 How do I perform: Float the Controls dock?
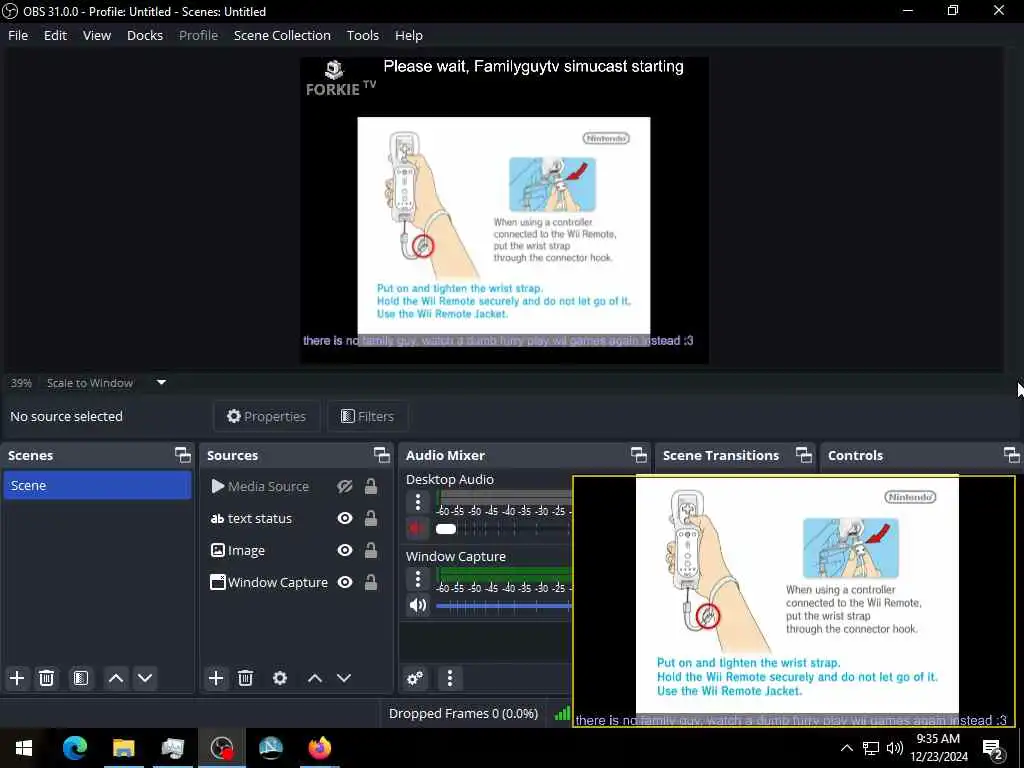click(x=1011, y=455)
